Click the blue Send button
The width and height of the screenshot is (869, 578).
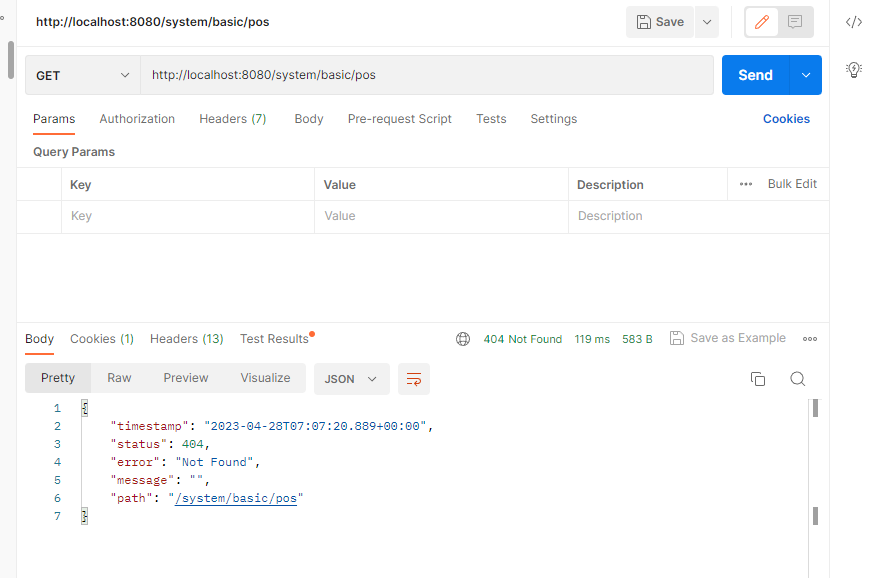point(755,75)
